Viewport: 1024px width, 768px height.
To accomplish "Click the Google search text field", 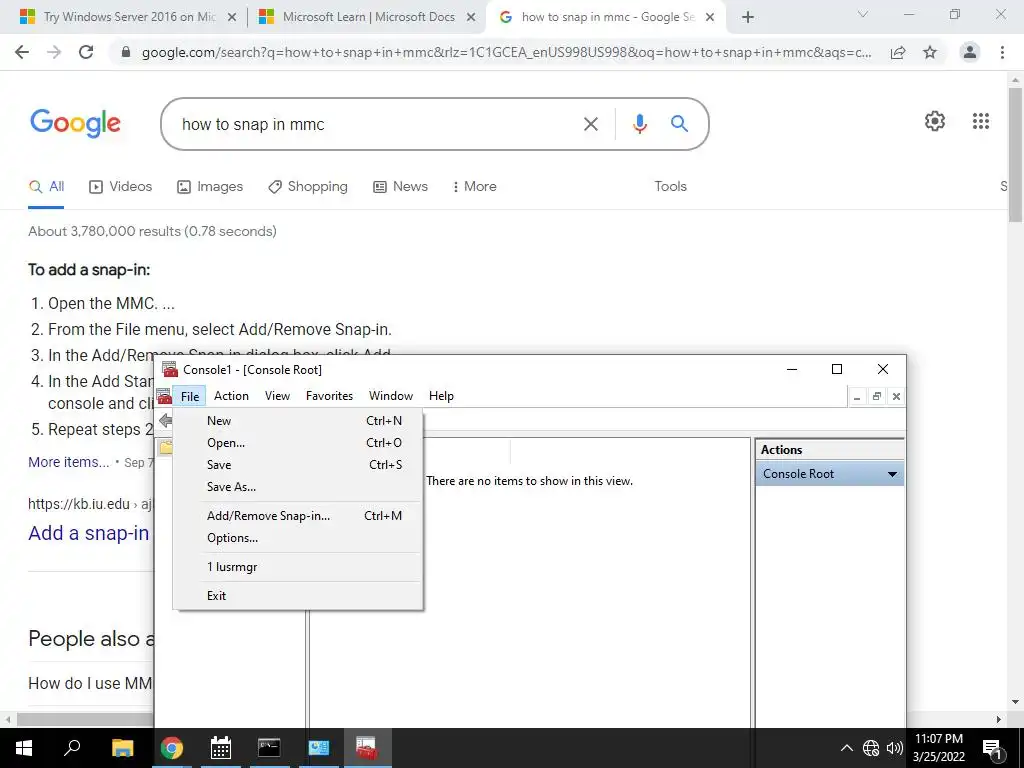I will point(379,124).
